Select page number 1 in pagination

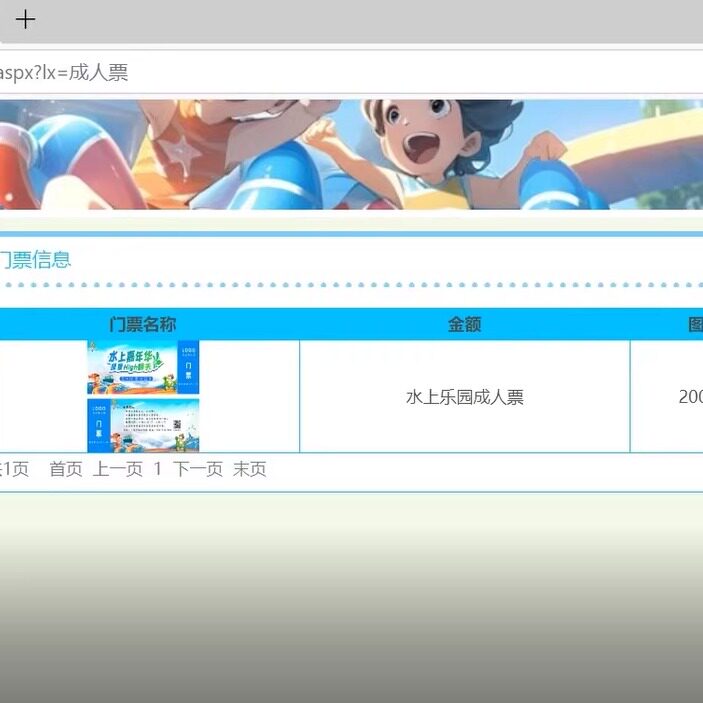point(157,469)
